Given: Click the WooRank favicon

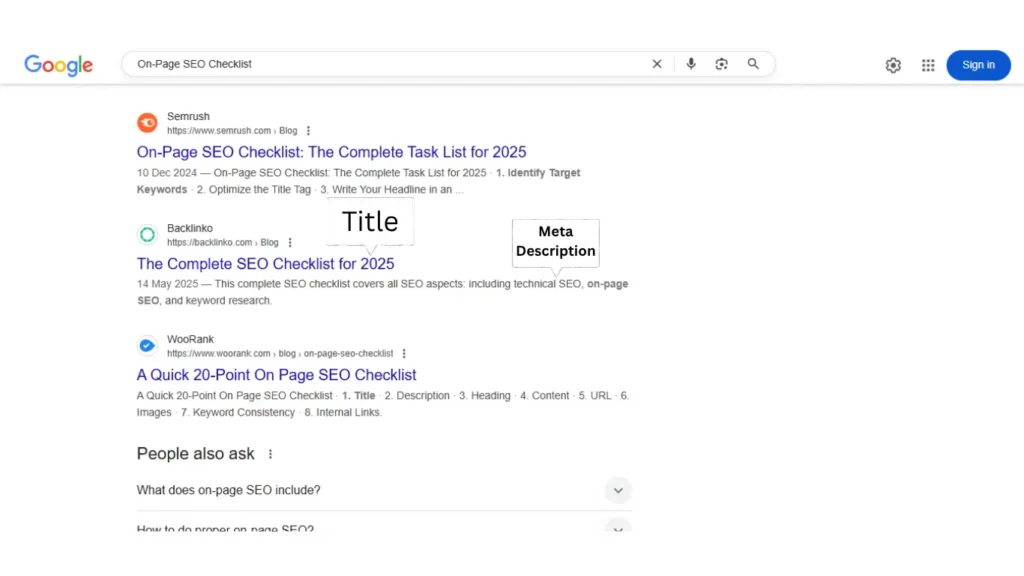Looking at the screenshot, I should pos(148,345).
